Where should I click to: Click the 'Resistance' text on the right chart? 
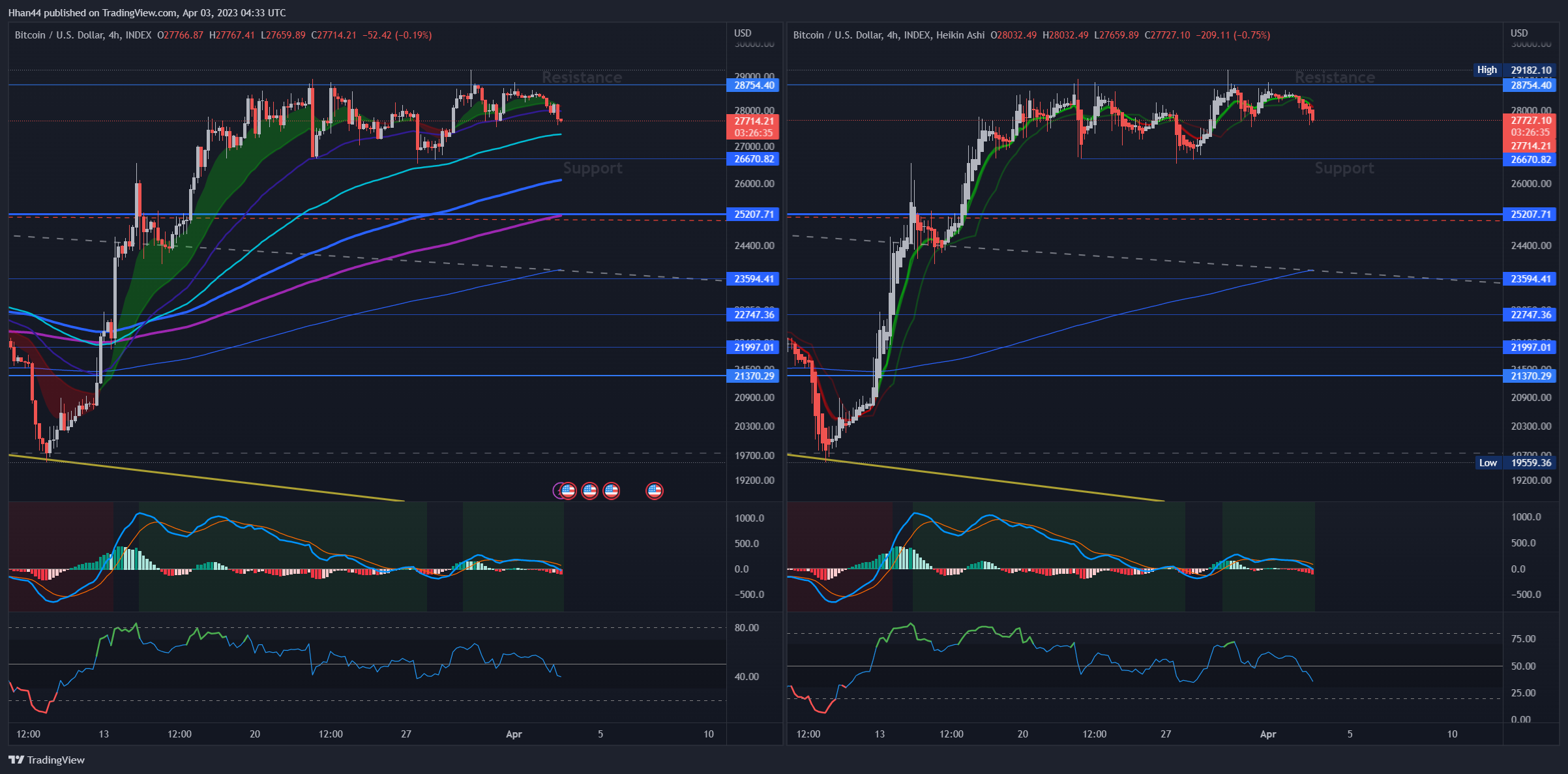(x=1335, y=78)
